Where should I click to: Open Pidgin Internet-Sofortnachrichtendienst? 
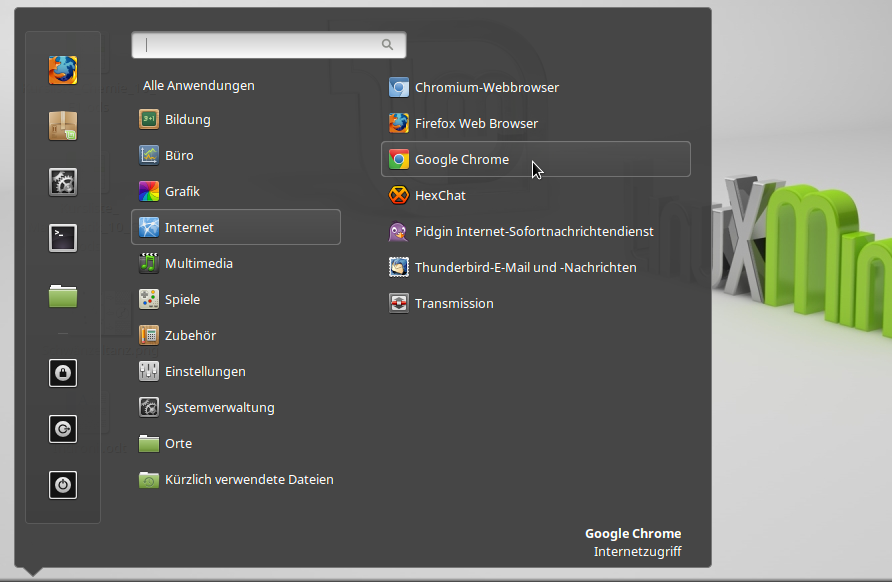(535, 232)
